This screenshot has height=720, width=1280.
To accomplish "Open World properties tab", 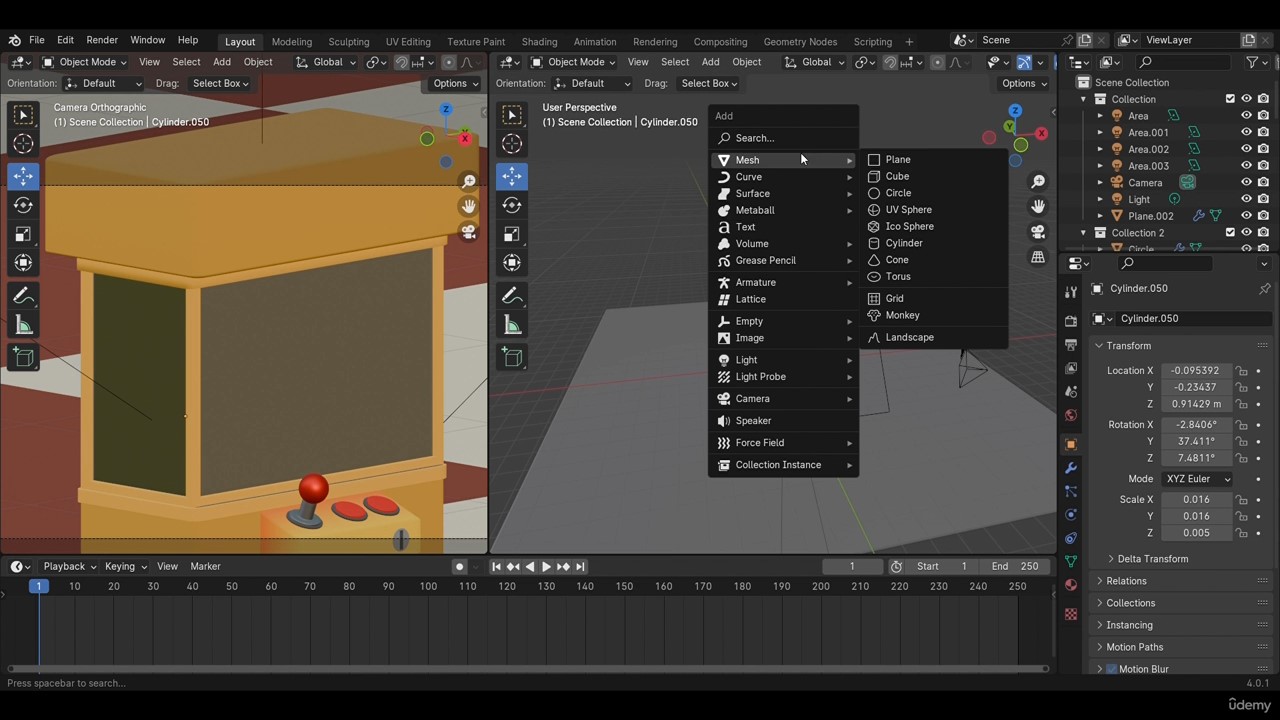I will [x=1071, y=415].
